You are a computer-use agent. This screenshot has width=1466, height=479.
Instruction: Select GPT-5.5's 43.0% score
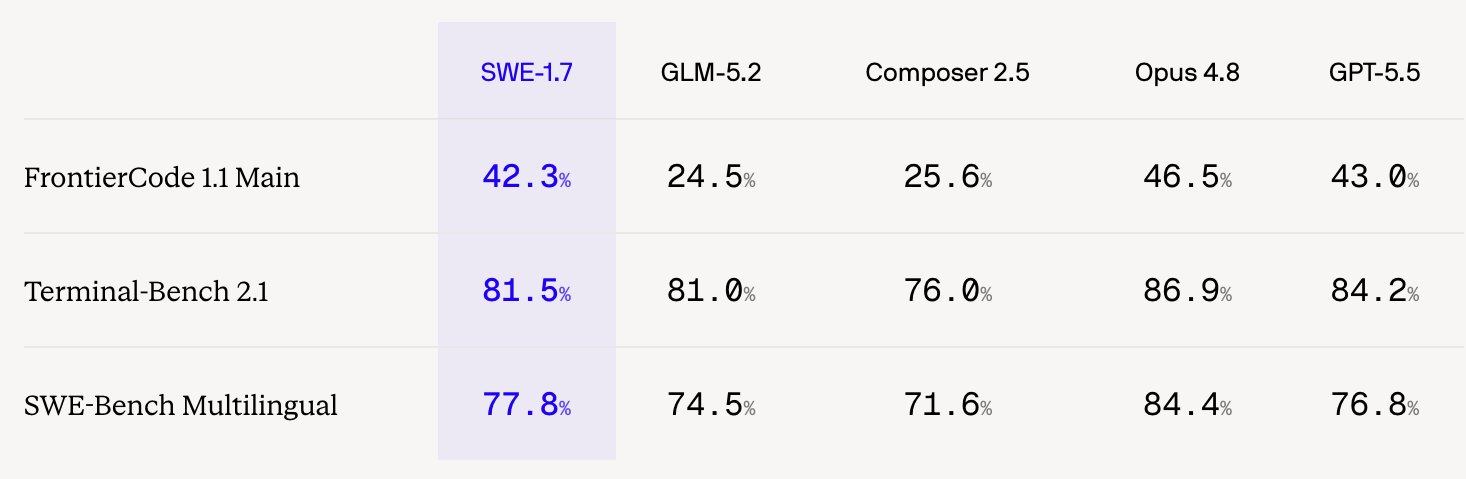(x=1375, y=177)
